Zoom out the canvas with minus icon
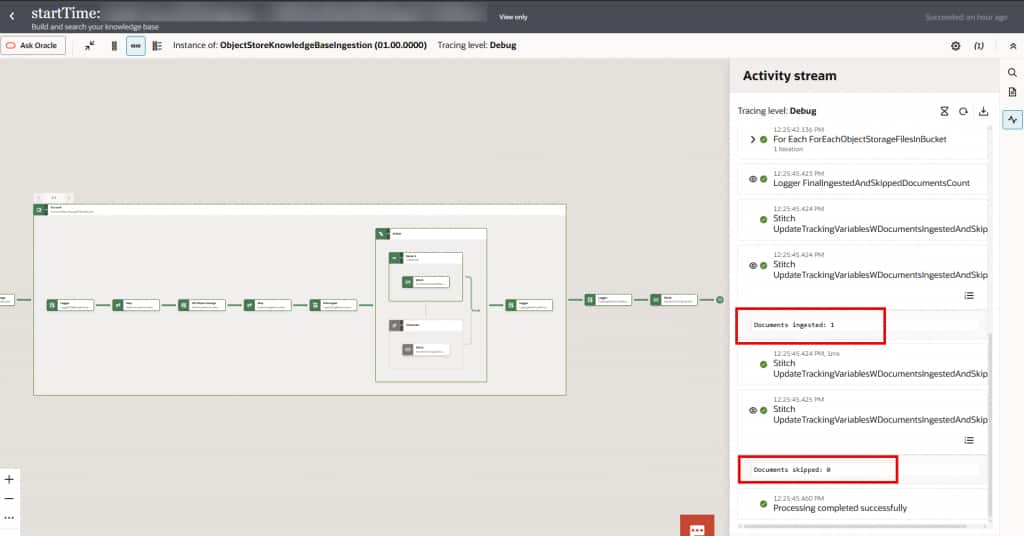 coord(9,499)
